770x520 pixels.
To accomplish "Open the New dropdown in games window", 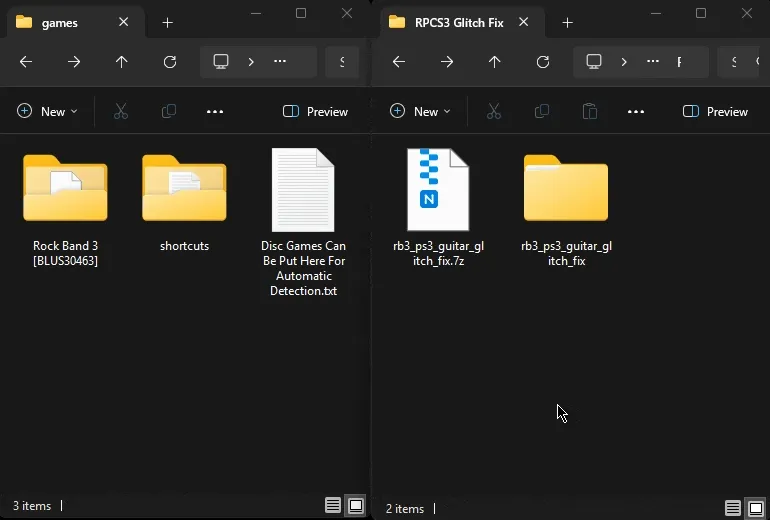I will (x=47, y=111).
